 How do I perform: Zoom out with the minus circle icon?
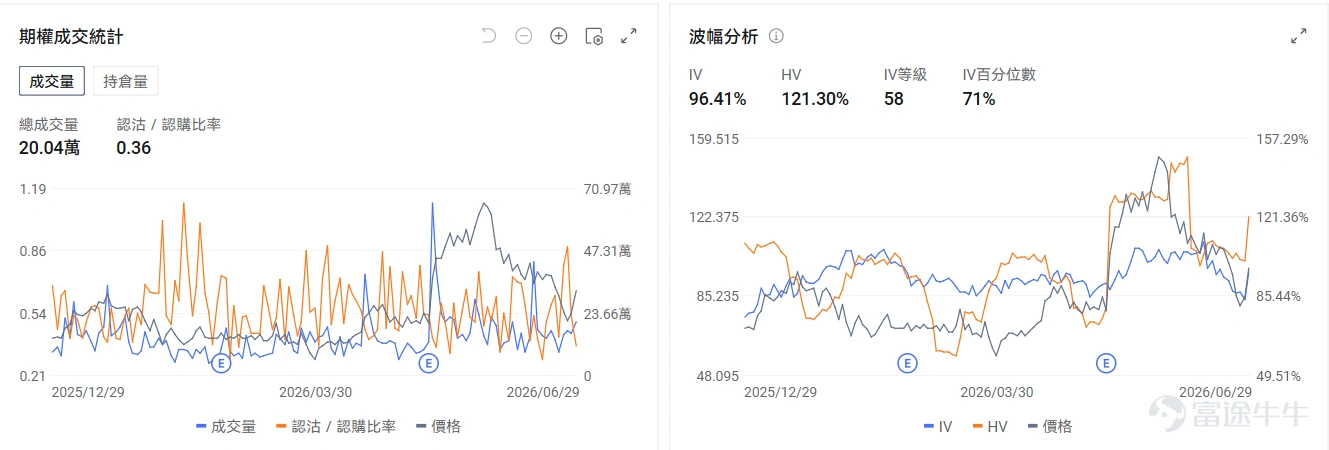point(523,36)
